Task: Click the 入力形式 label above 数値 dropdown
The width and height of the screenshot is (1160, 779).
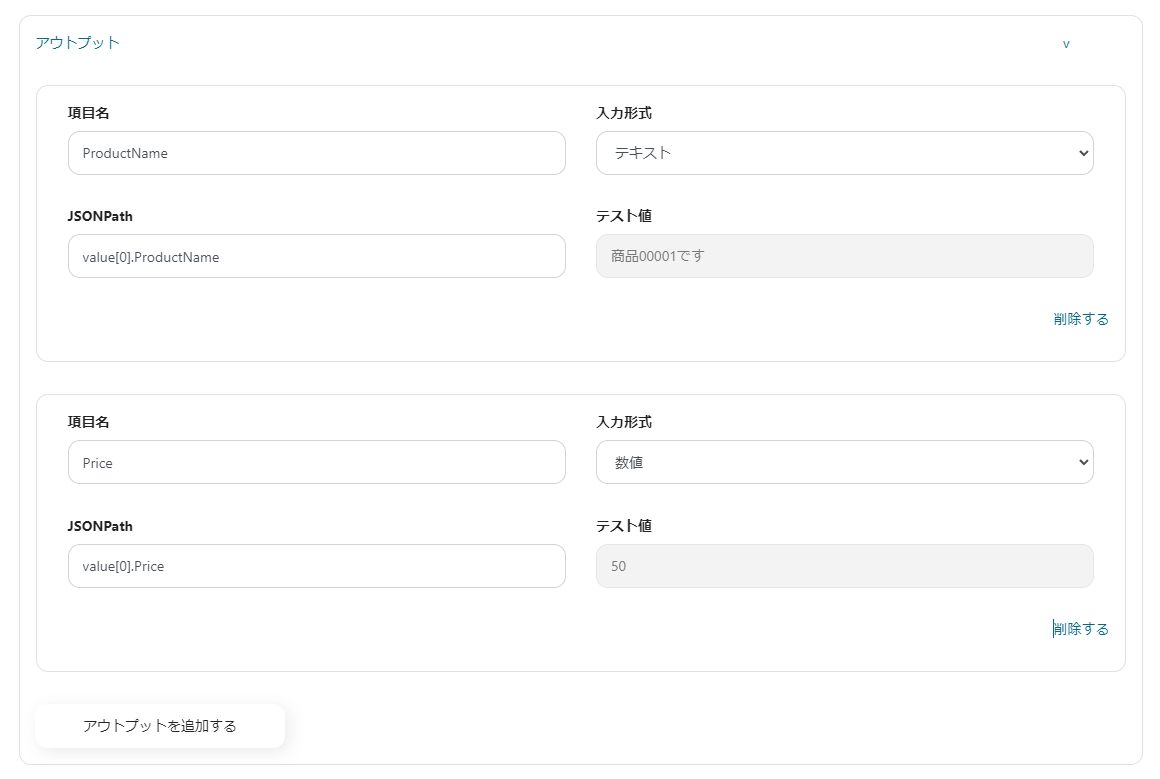Action: coord(624,422)
